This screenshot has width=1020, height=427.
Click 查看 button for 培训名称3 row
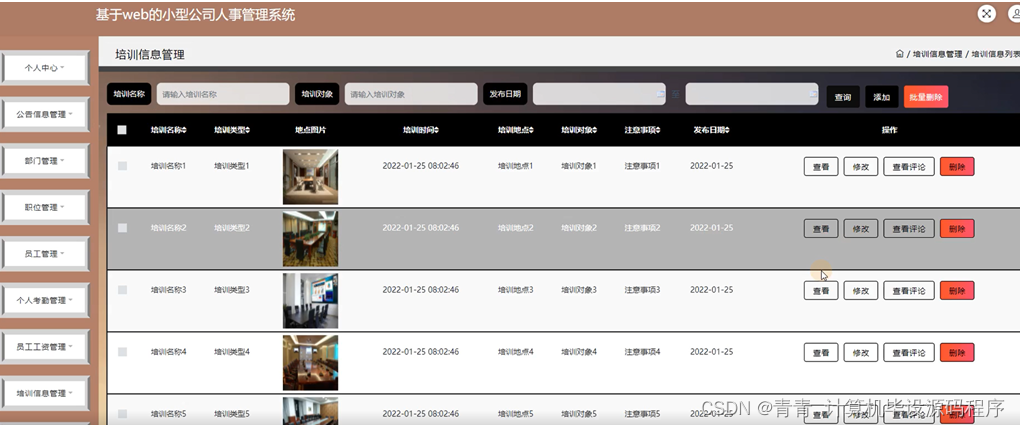click(821, 290)
